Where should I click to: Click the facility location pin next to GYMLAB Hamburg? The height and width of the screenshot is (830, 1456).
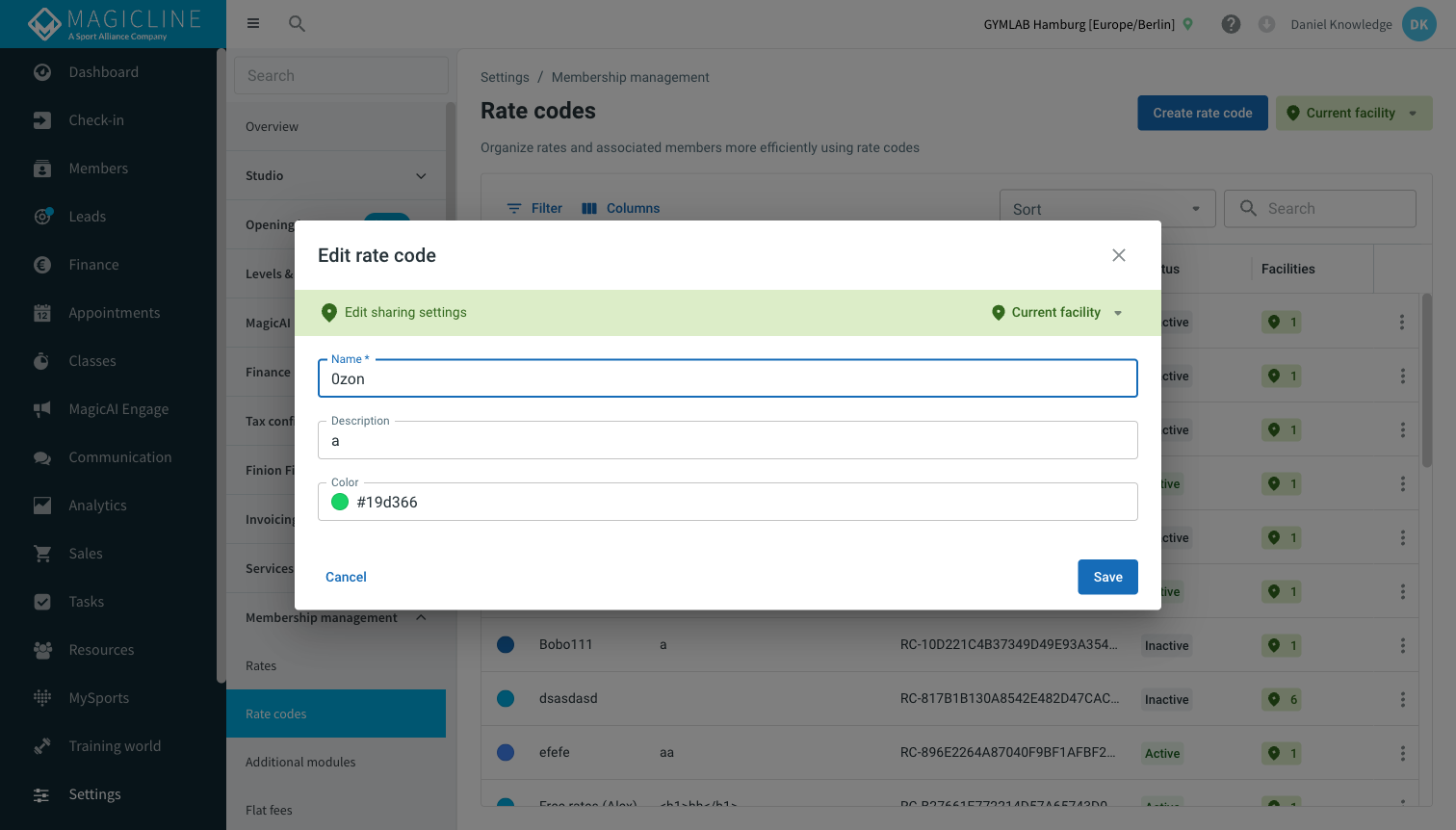pos(1188,24)
